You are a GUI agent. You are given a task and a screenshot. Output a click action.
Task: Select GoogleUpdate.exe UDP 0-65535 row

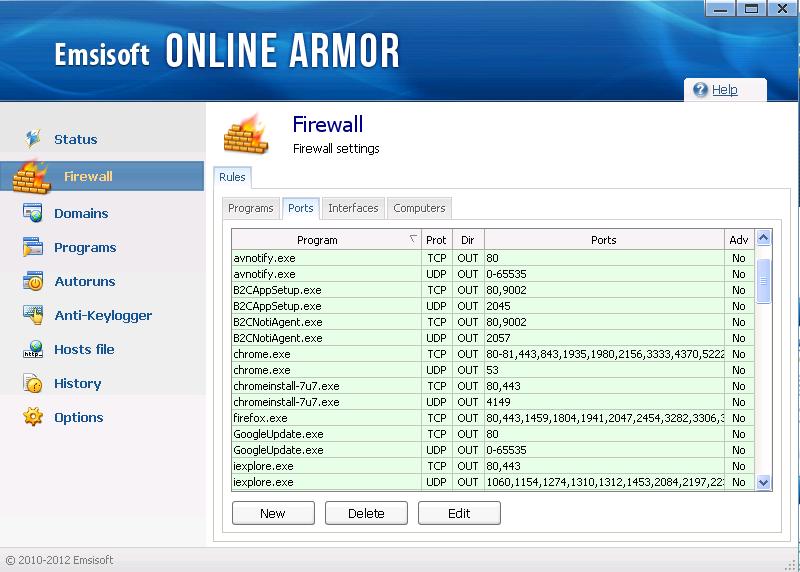click(493, 450)
